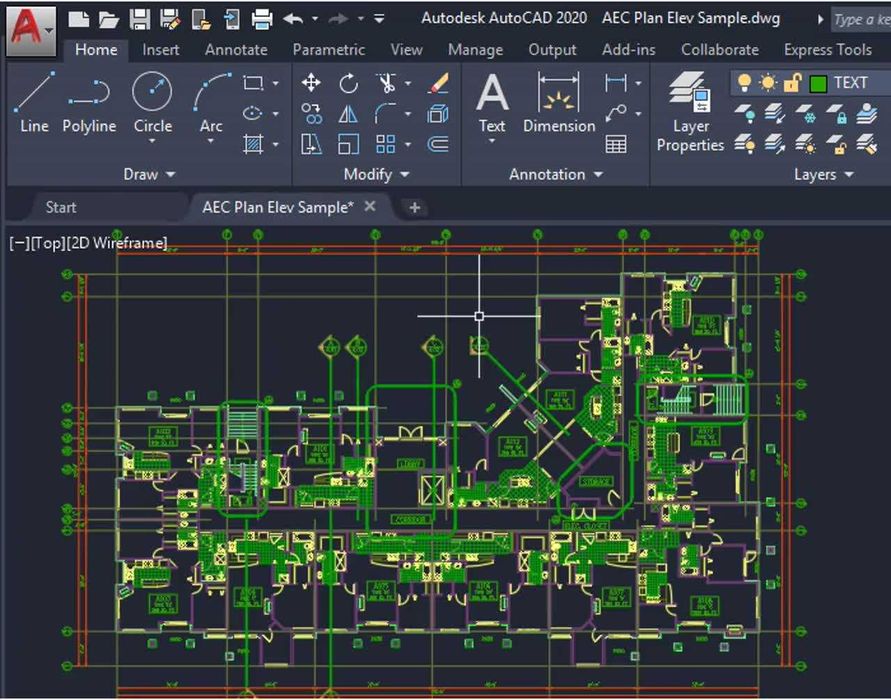Open the Top view control label
The image size is (891, 700).
[48, 243]
